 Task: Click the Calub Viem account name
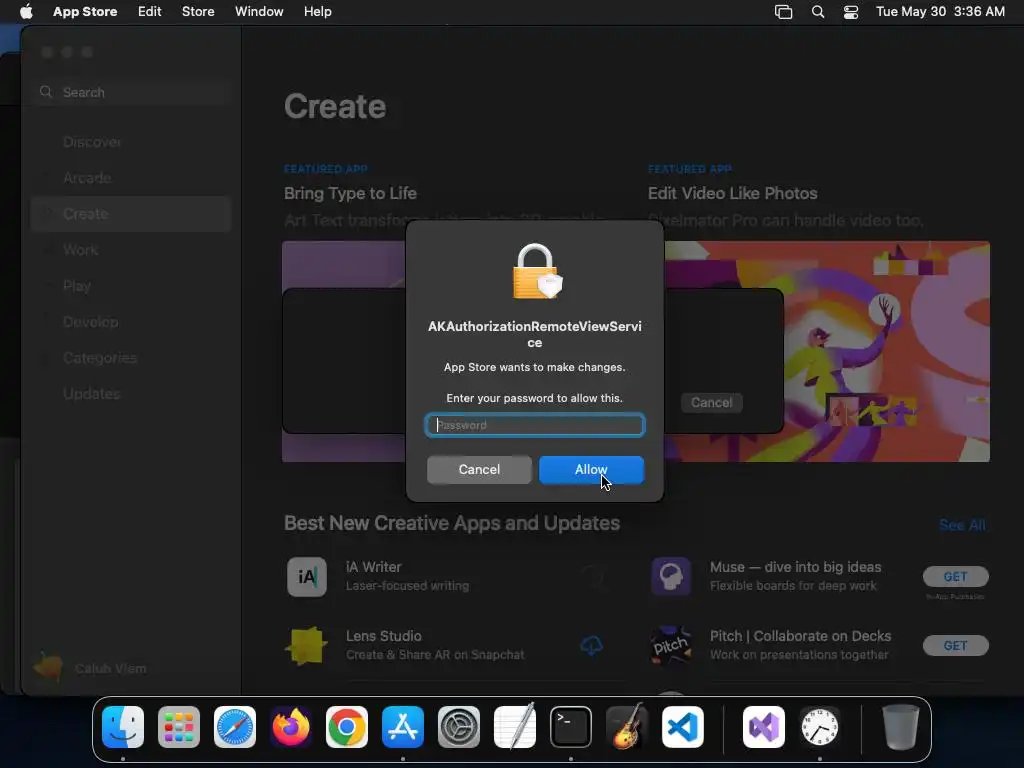tap(110, 669)
